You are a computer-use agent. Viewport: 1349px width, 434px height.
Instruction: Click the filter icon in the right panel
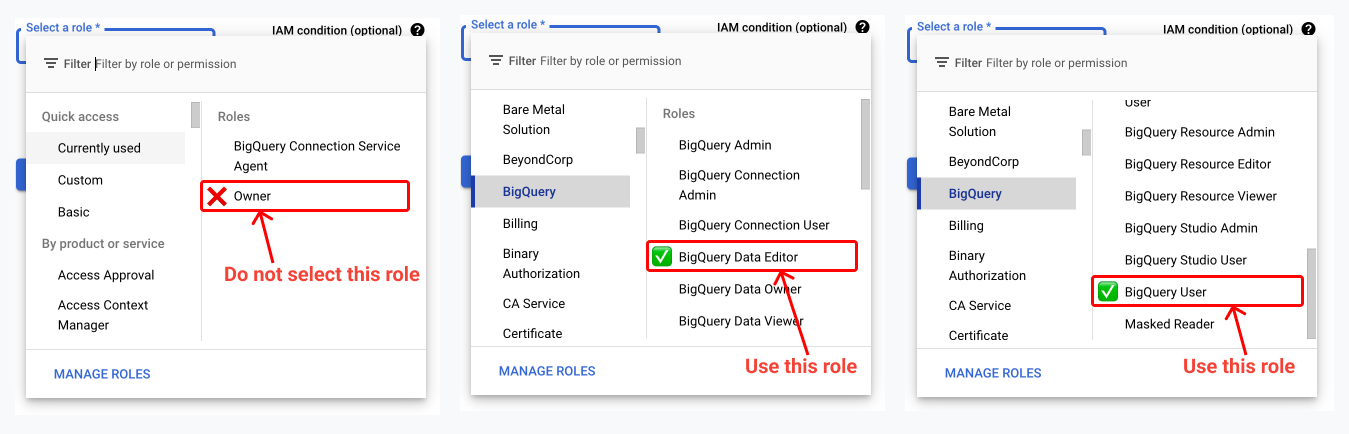(941, 63)
